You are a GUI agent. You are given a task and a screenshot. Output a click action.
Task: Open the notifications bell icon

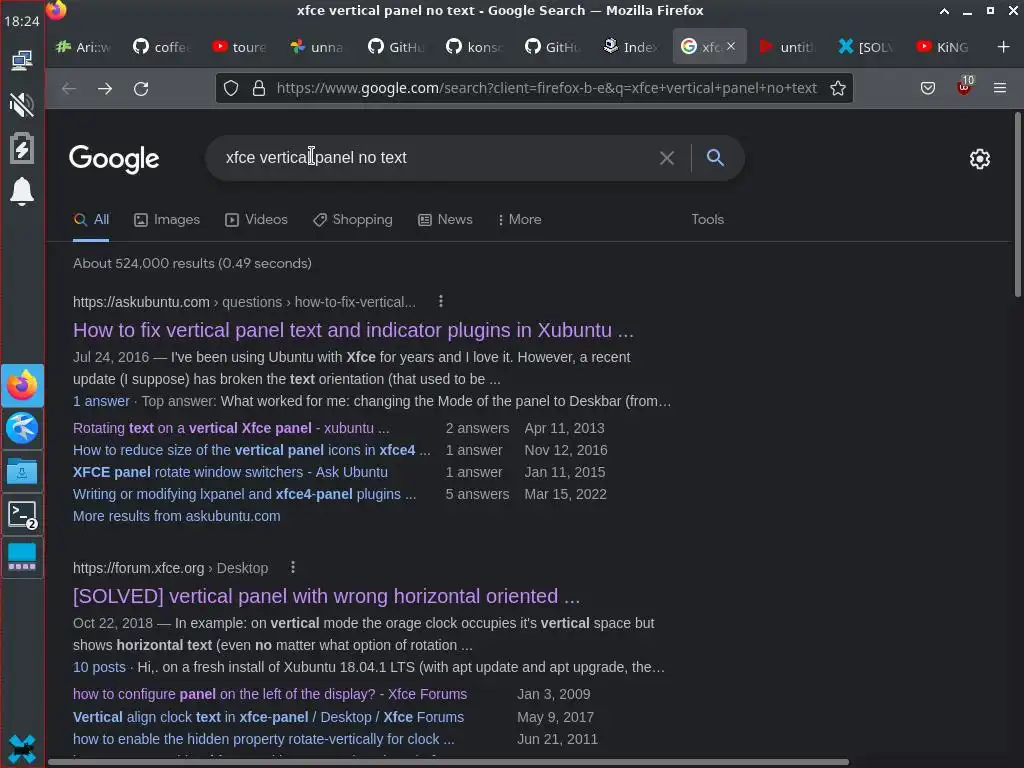click(x=22, y=191)
